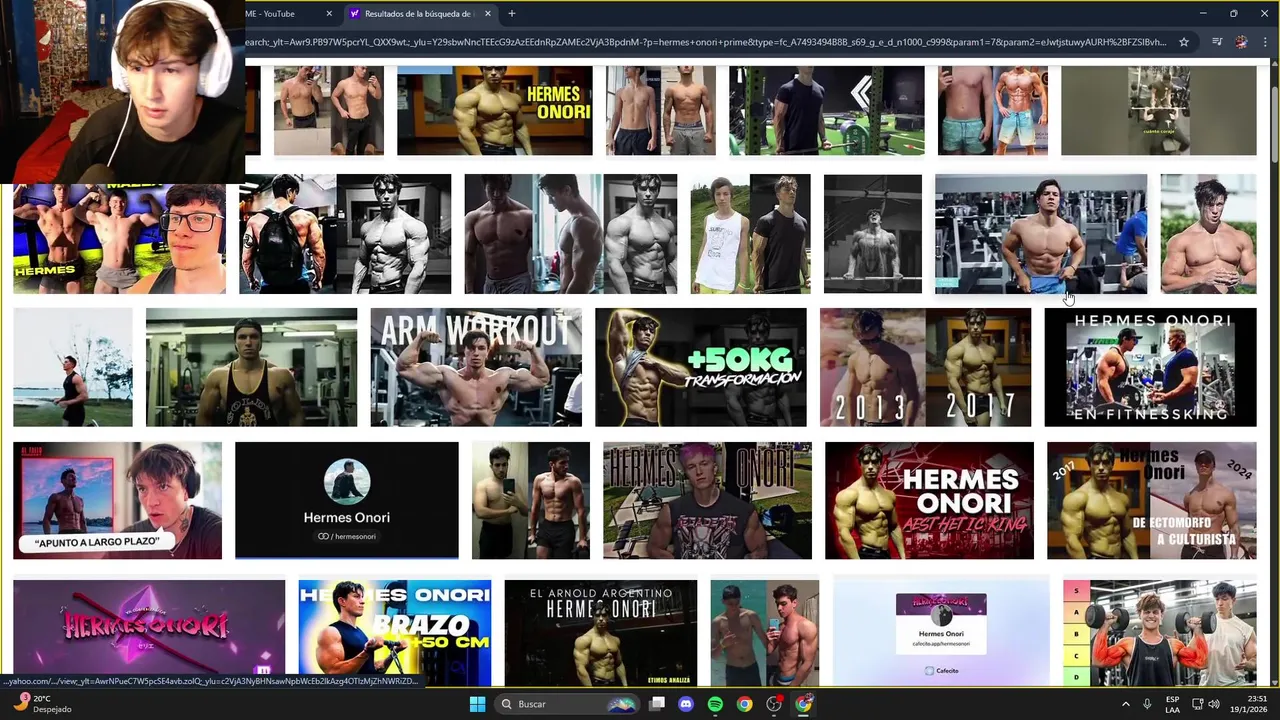Viewport: 1280px width, 720px height.
Task: Open the Cafecito Hermes Onori image
Action: [x=941, y=632]
